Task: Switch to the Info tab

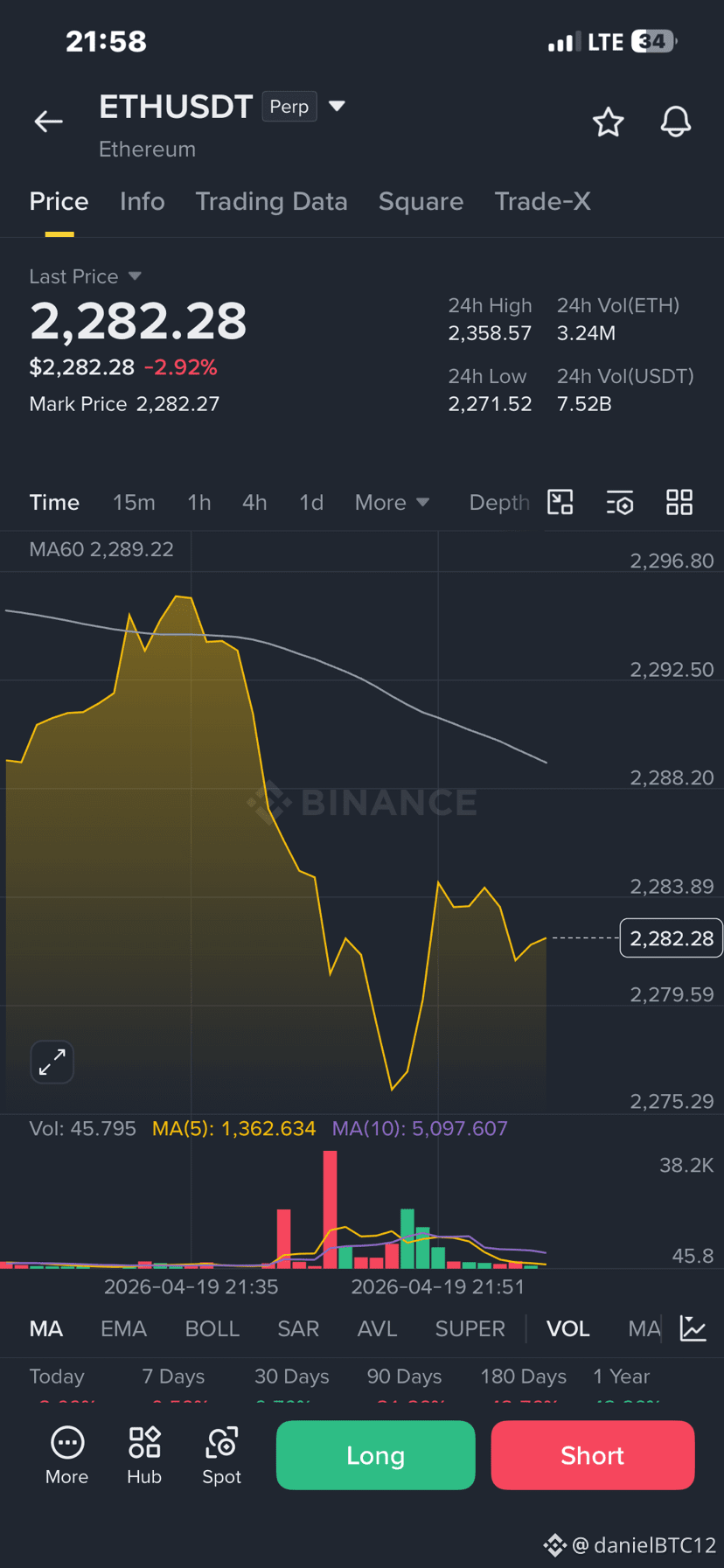Action: click(x=143, y=202)
